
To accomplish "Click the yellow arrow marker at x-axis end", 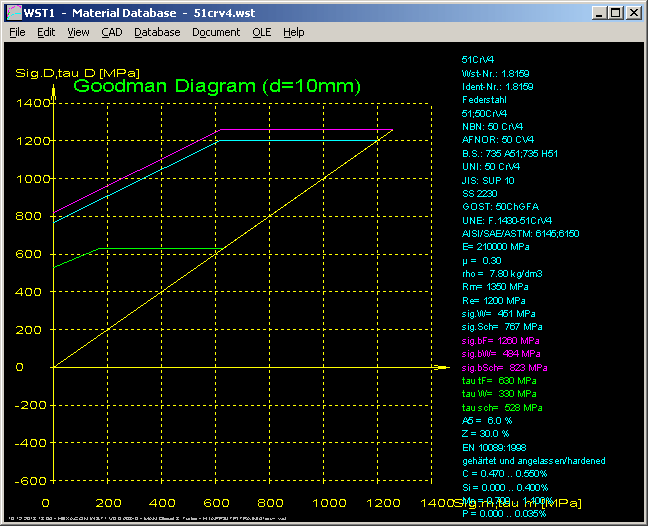I will coord(441,368).
